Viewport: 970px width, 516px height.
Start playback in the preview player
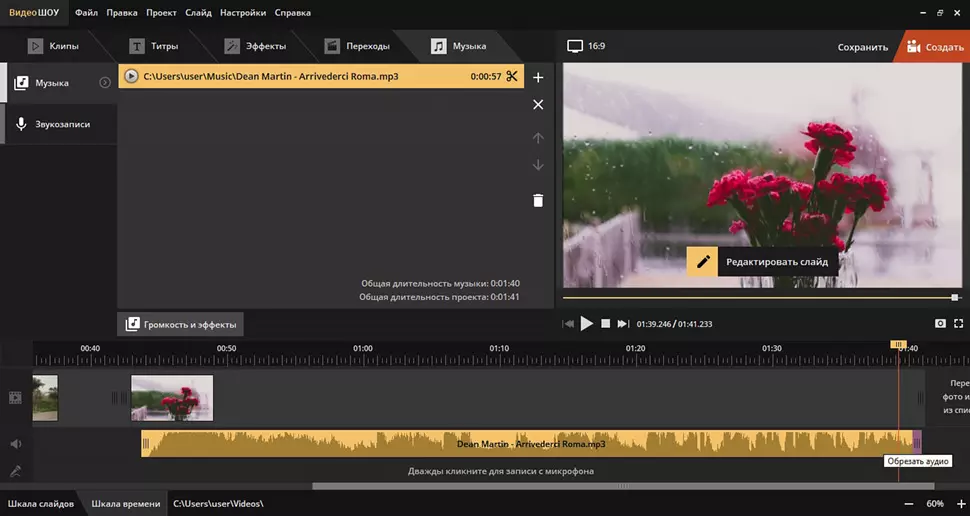tap(587, 324)
